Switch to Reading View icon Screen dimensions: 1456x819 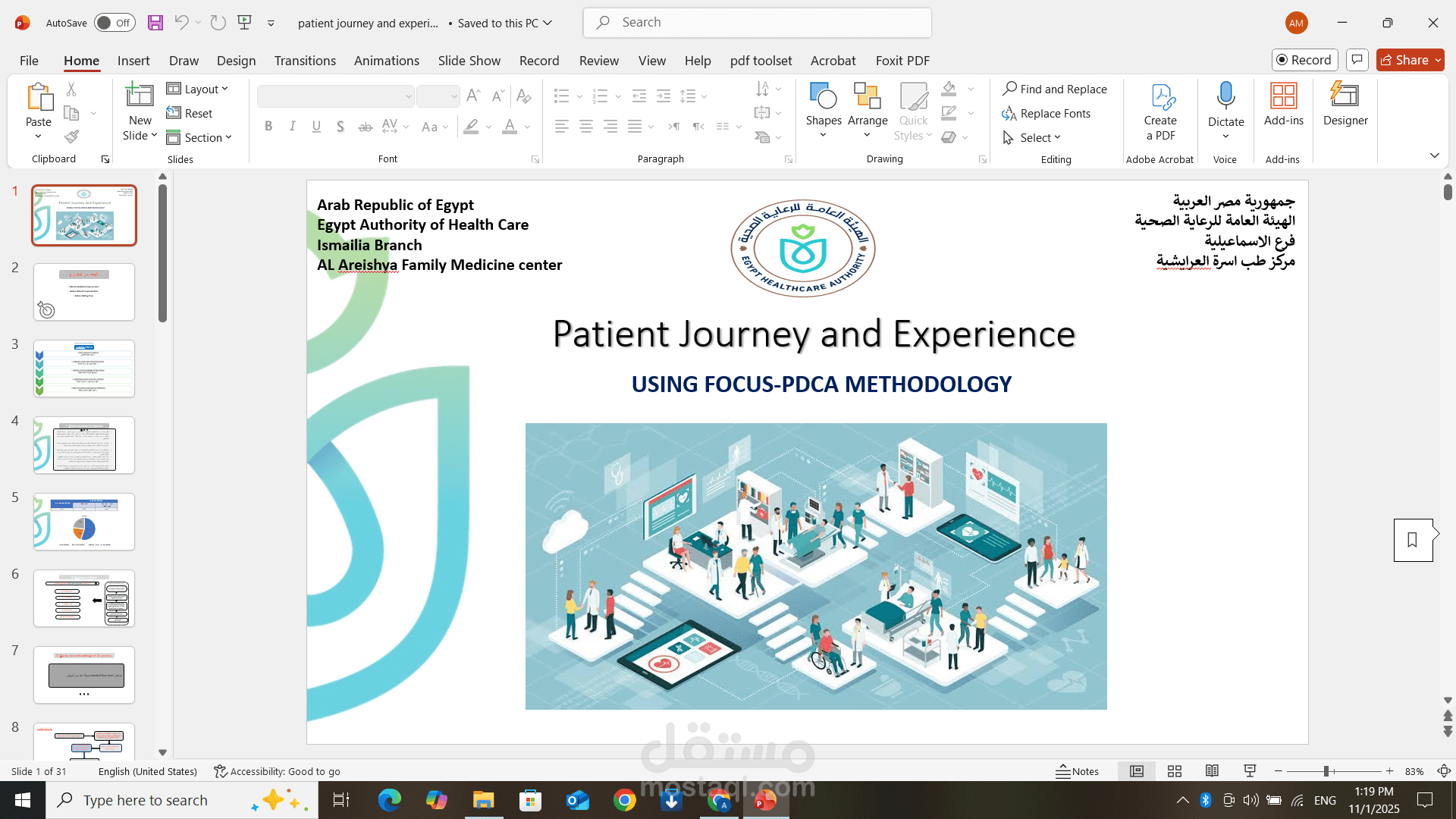[x=1213, y=771]
